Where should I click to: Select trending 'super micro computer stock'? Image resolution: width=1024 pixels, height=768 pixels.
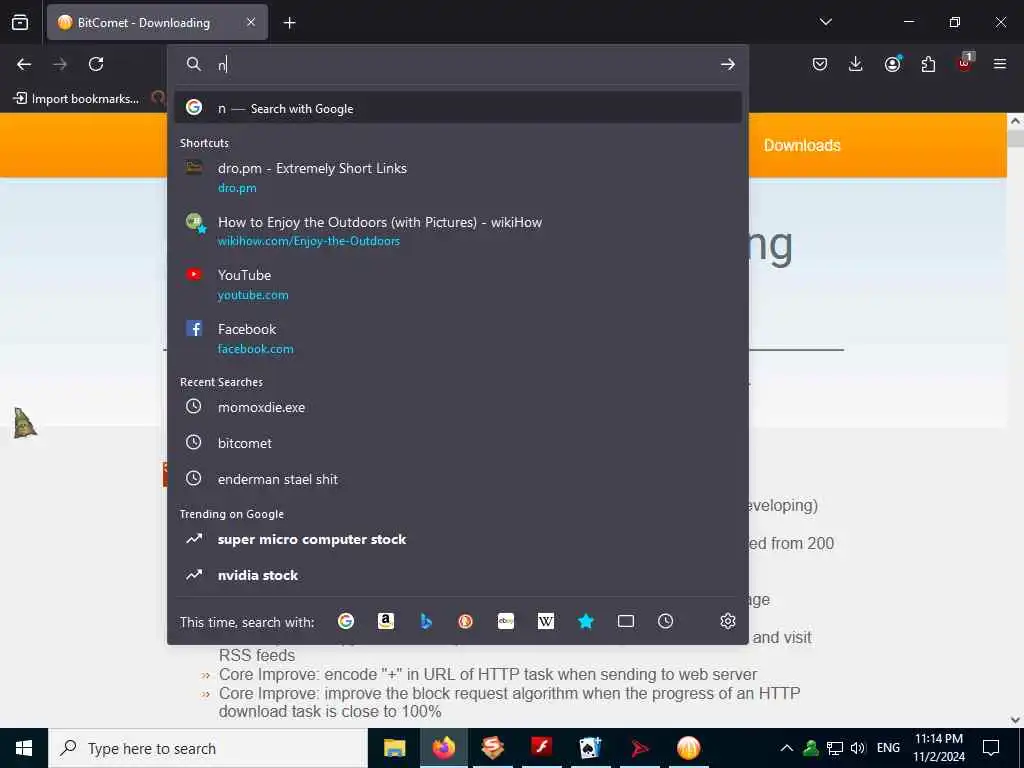pyautogui.click(x=457, y=539)
